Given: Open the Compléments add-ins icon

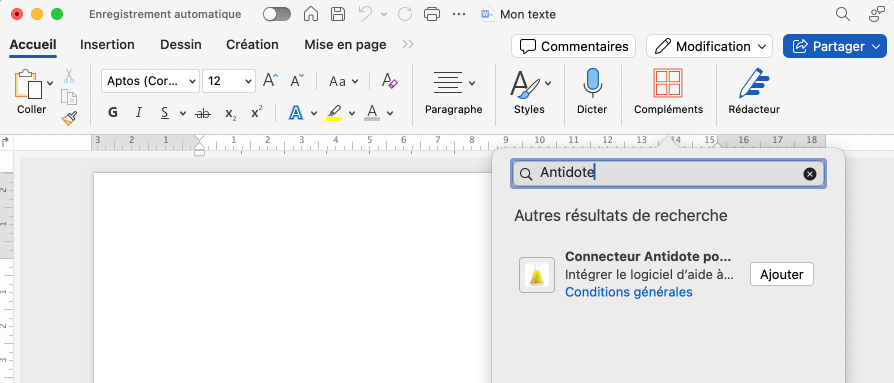Looking at the screenshot, I should point(668,91).
